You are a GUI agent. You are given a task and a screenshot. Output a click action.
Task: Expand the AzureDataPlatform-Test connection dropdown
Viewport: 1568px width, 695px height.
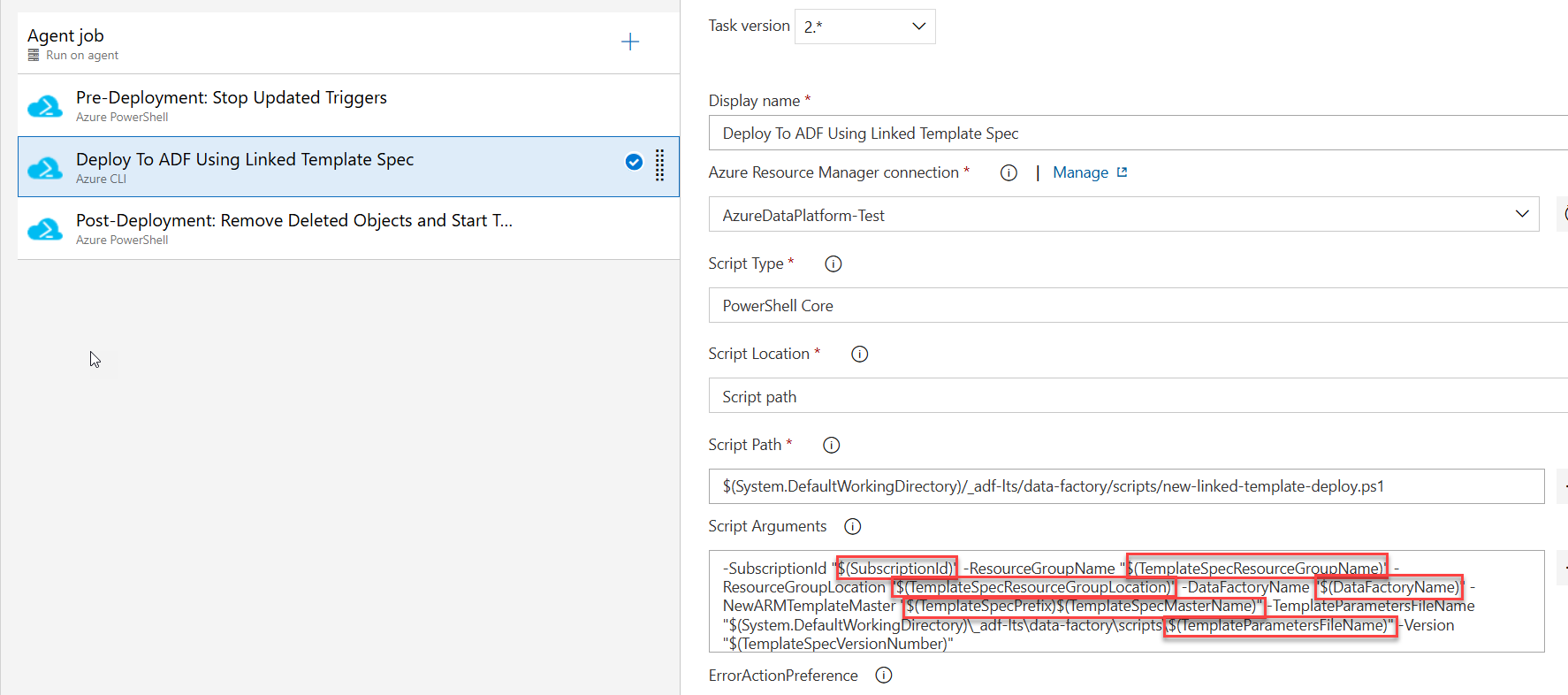pos(1123,215)
